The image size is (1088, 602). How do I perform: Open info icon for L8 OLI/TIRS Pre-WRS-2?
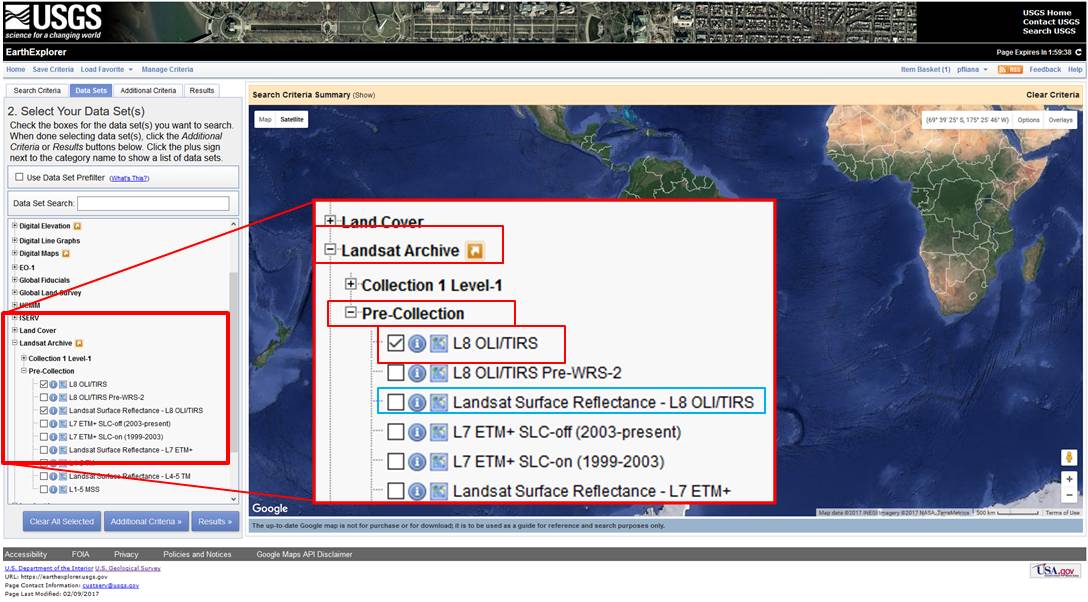coord(53,397)
